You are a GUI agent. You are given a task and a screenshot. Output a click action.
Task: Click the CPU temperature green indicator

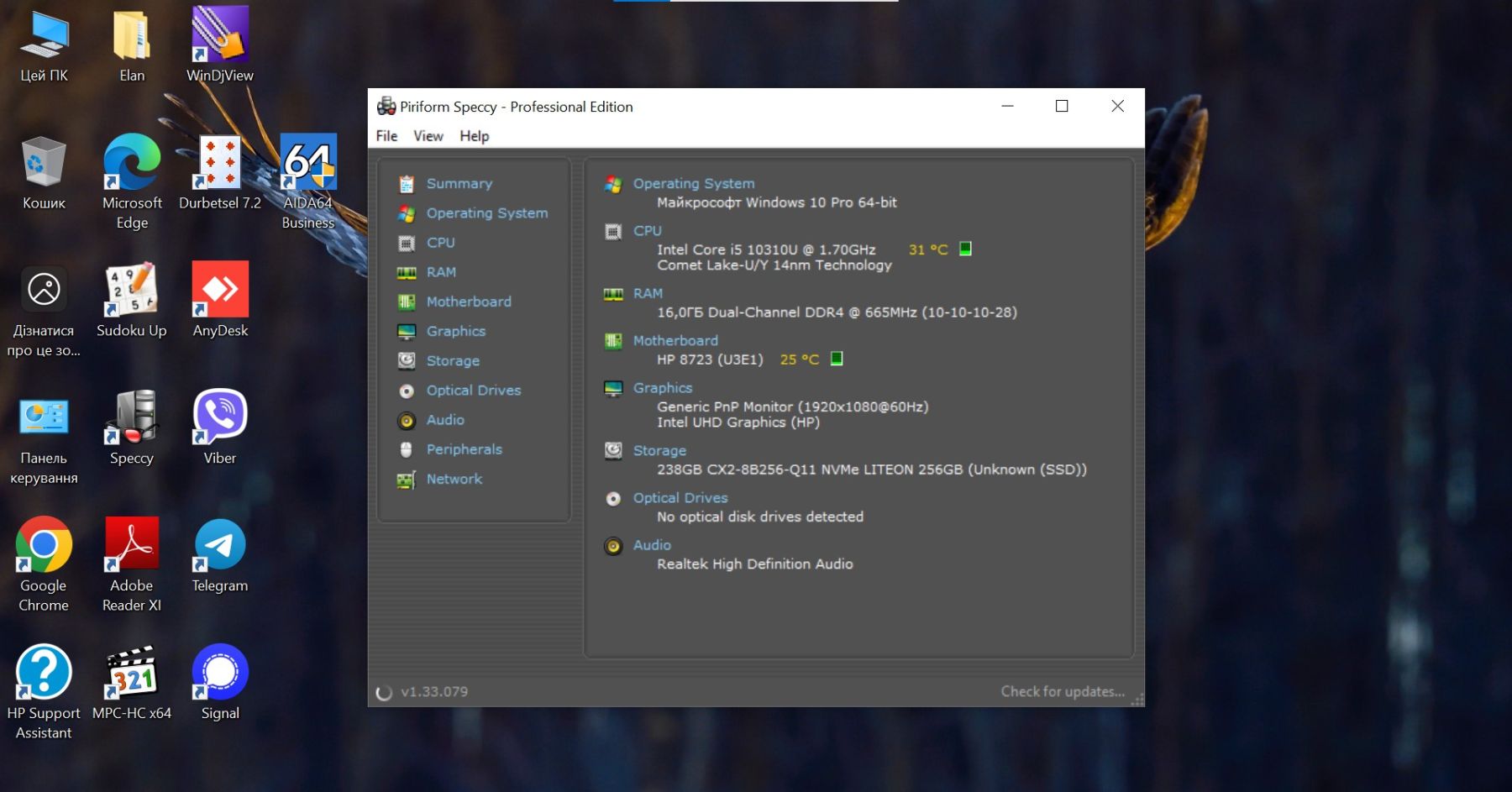965,249
